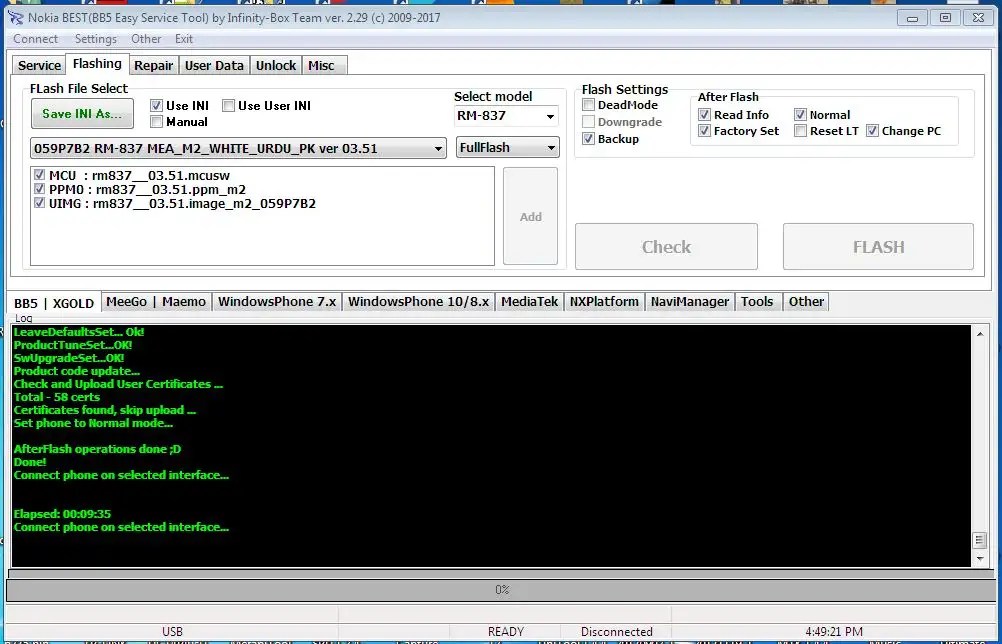The width and height of the screenshot is (1002, 644).
Task: Enable the Use User INI option
Action: pos(228,104)
